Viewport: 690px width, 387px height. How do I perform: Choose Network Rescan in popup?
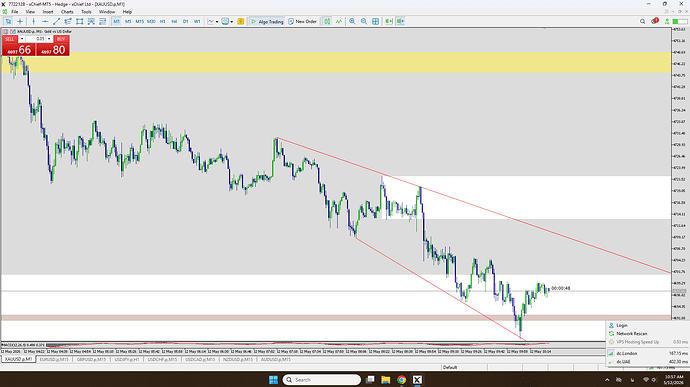coord(647,334)
